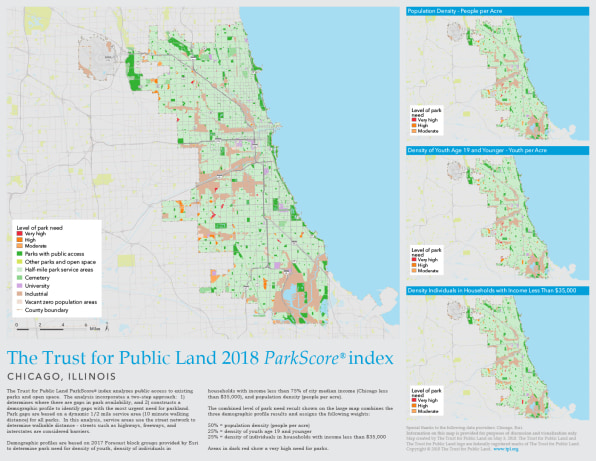Click the red Very high swatch in main legend

[x=19, y=234]
